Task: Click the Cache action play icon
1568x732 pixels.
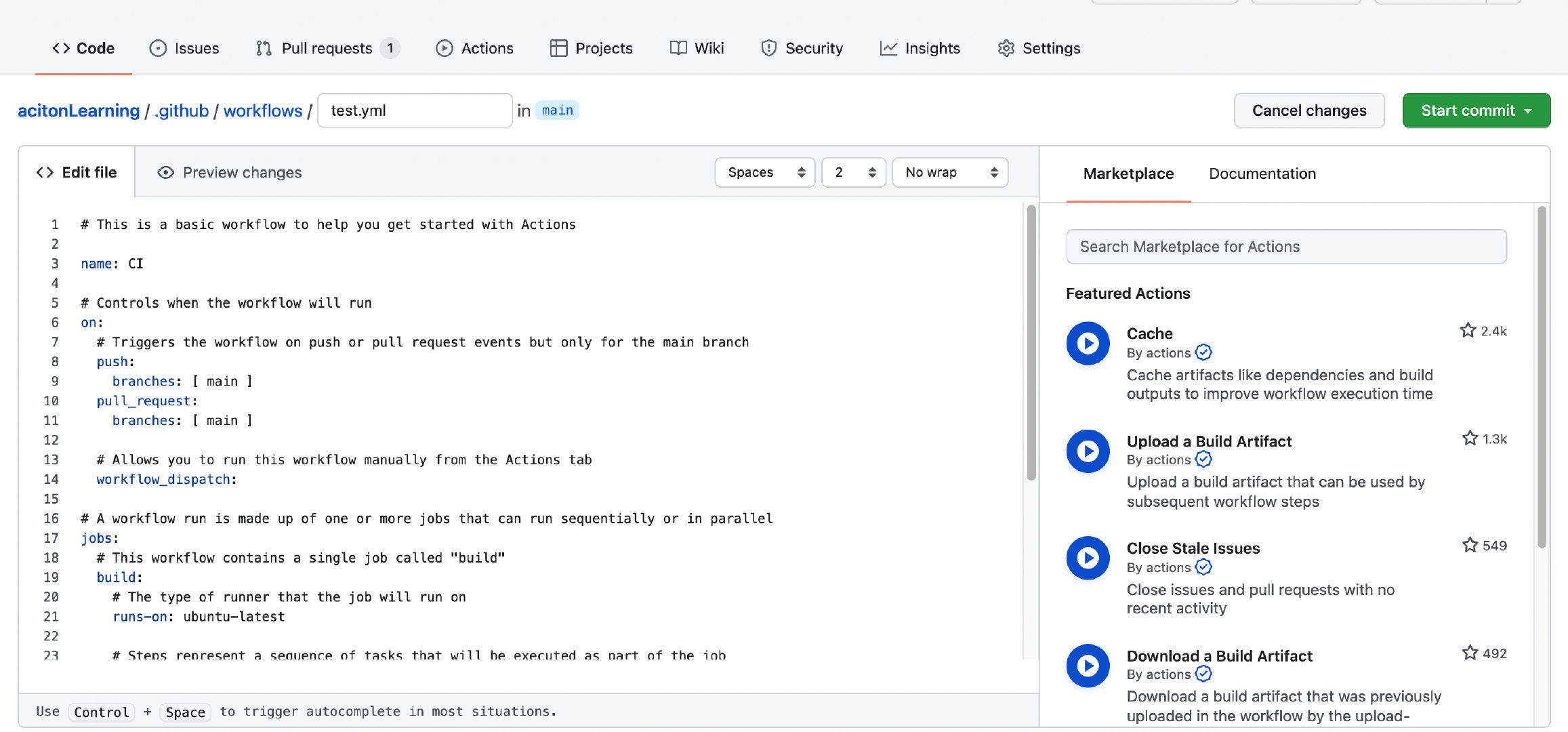Action: 1088,344
